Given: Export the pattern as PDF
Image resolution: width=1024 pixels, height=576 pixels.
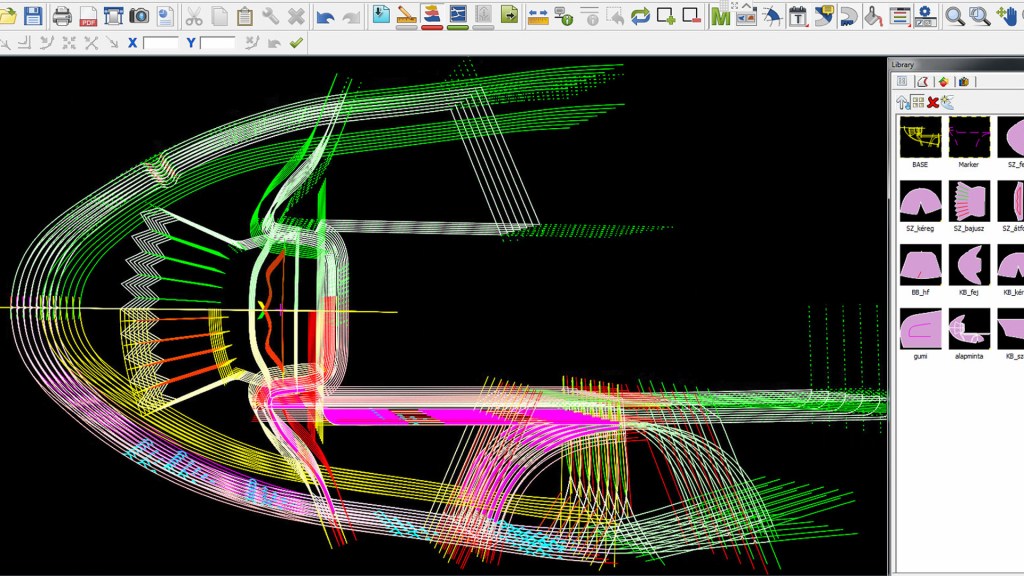Looking at the screenshot, I should coord(88,16).
